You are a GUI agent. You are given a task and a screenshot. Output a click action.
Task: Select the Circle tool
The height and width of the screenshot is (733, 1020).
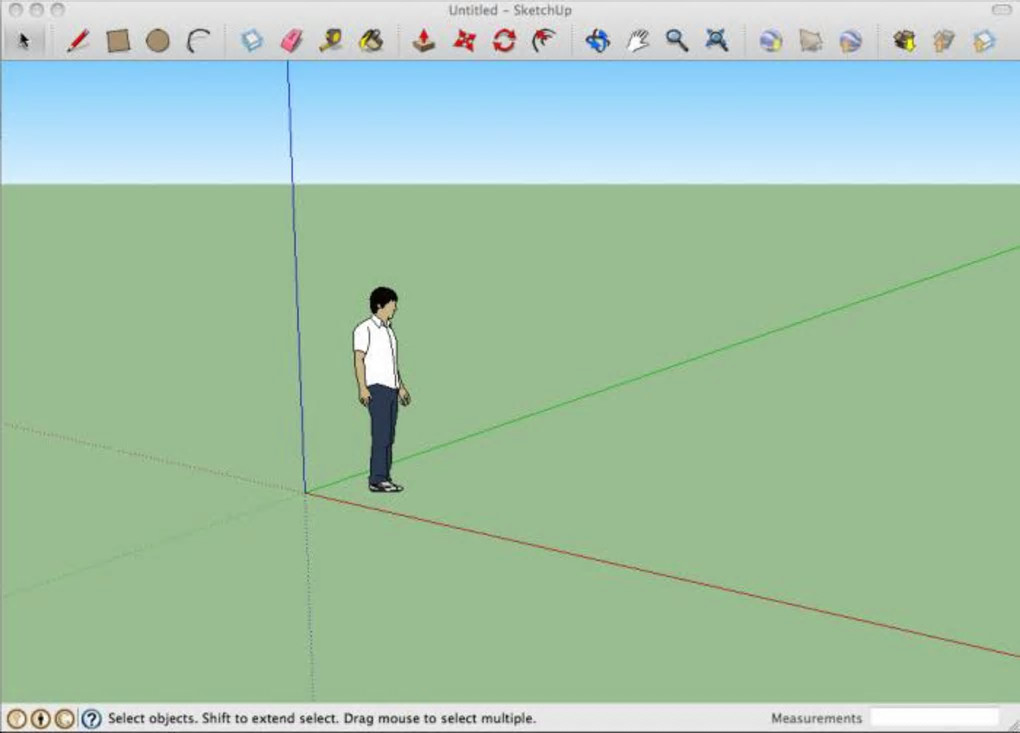pos(158,41)
